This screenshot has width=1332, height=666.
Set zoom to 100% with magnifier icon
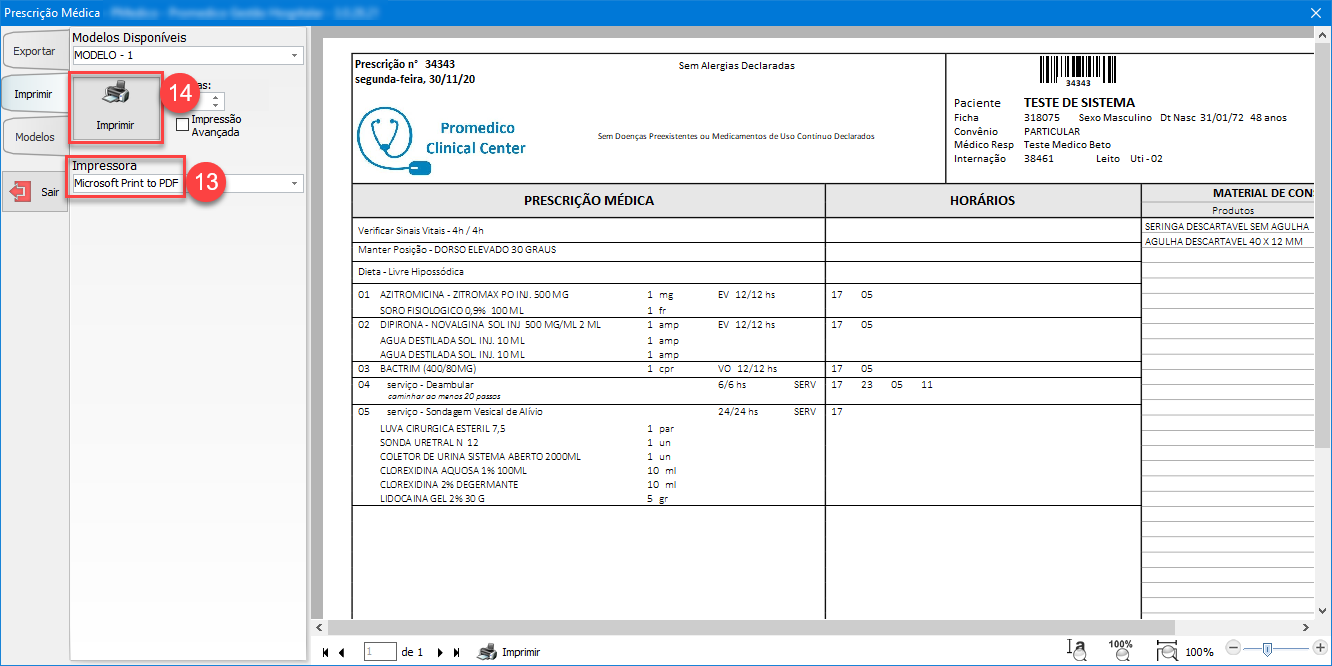pyautogui.click(x=1121, y=651)
